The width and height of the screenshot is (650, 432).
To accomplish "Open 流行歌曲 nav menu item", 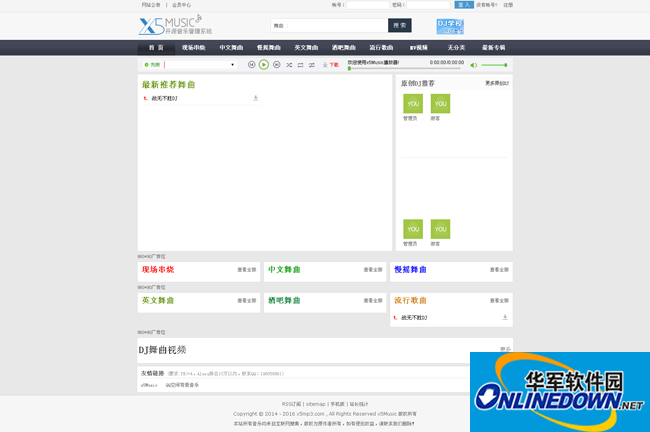I will point(381,48).
